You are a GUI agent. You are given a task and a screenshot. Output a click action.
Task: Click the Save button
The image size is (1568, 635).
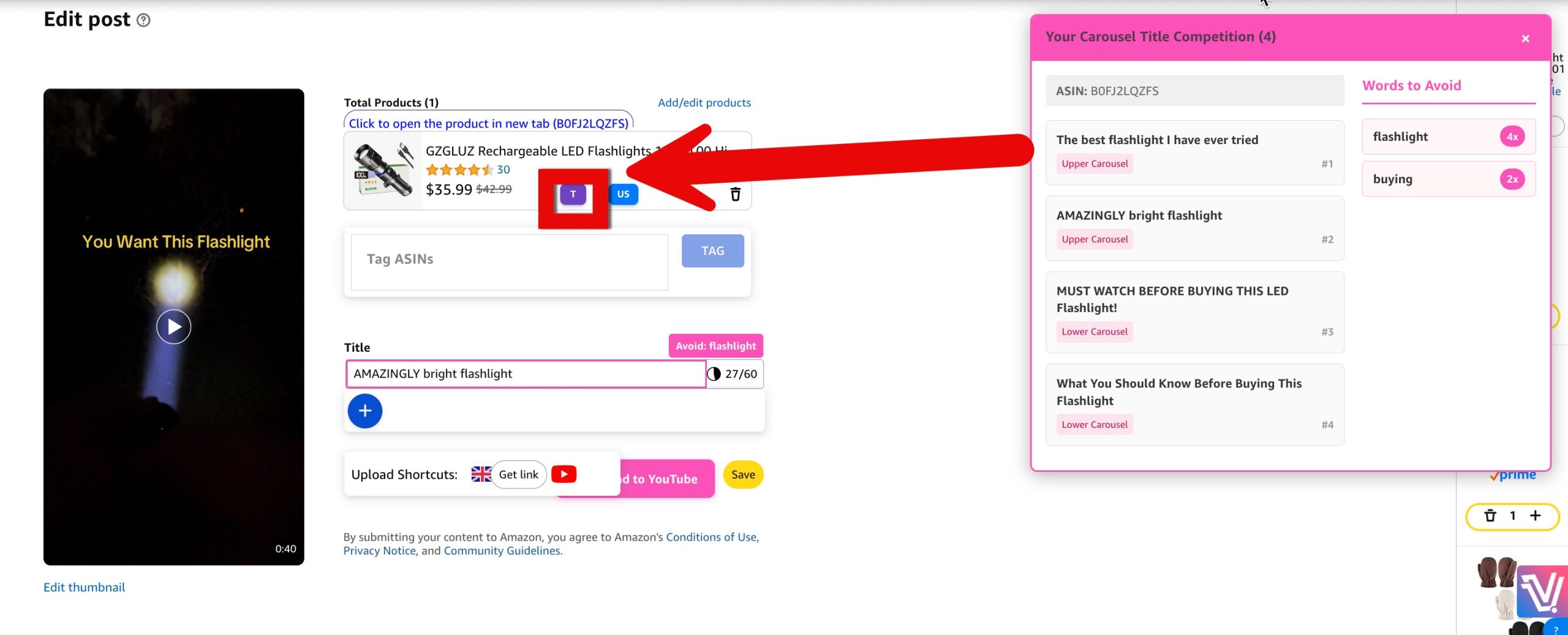click(x=742, y=474)
